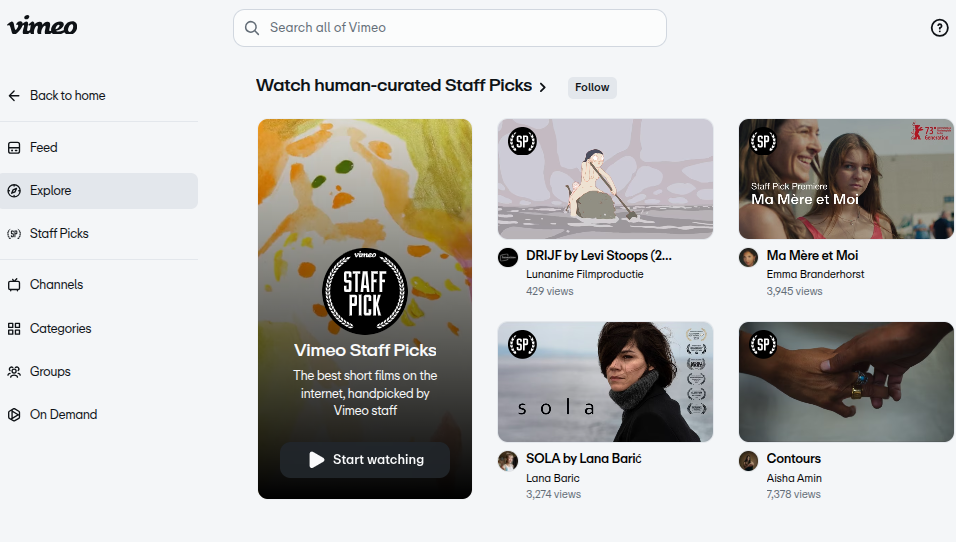Open Staff Picks from sidebar
The image size is (956, 542).
tap(58, 234)
